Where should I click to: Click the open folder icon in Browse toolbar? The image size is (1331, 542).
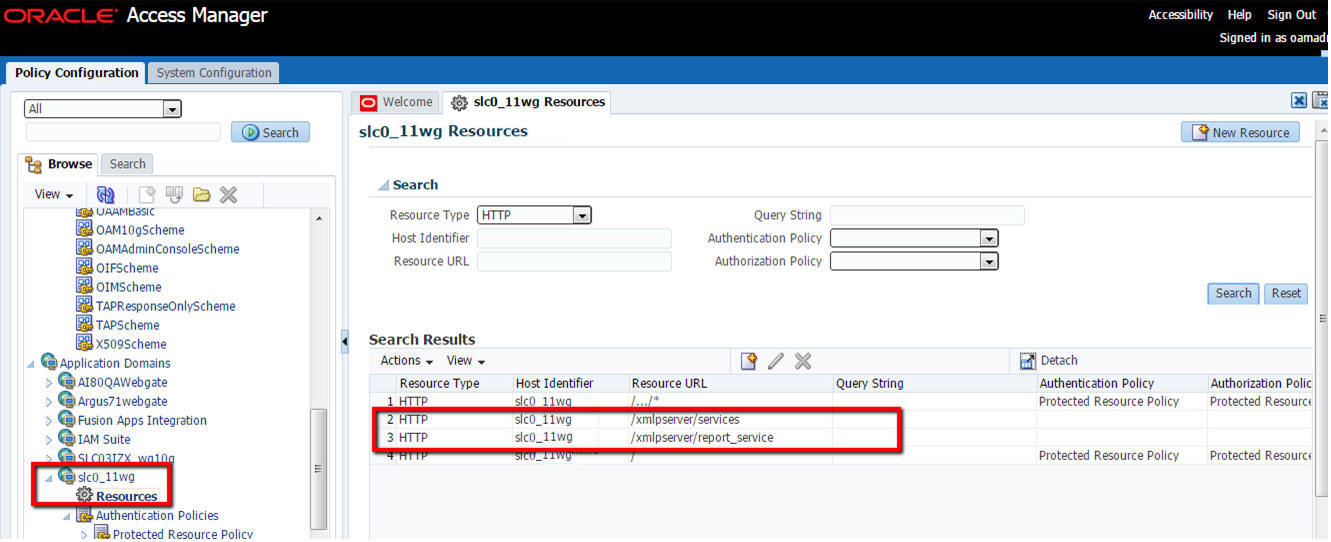201,195
